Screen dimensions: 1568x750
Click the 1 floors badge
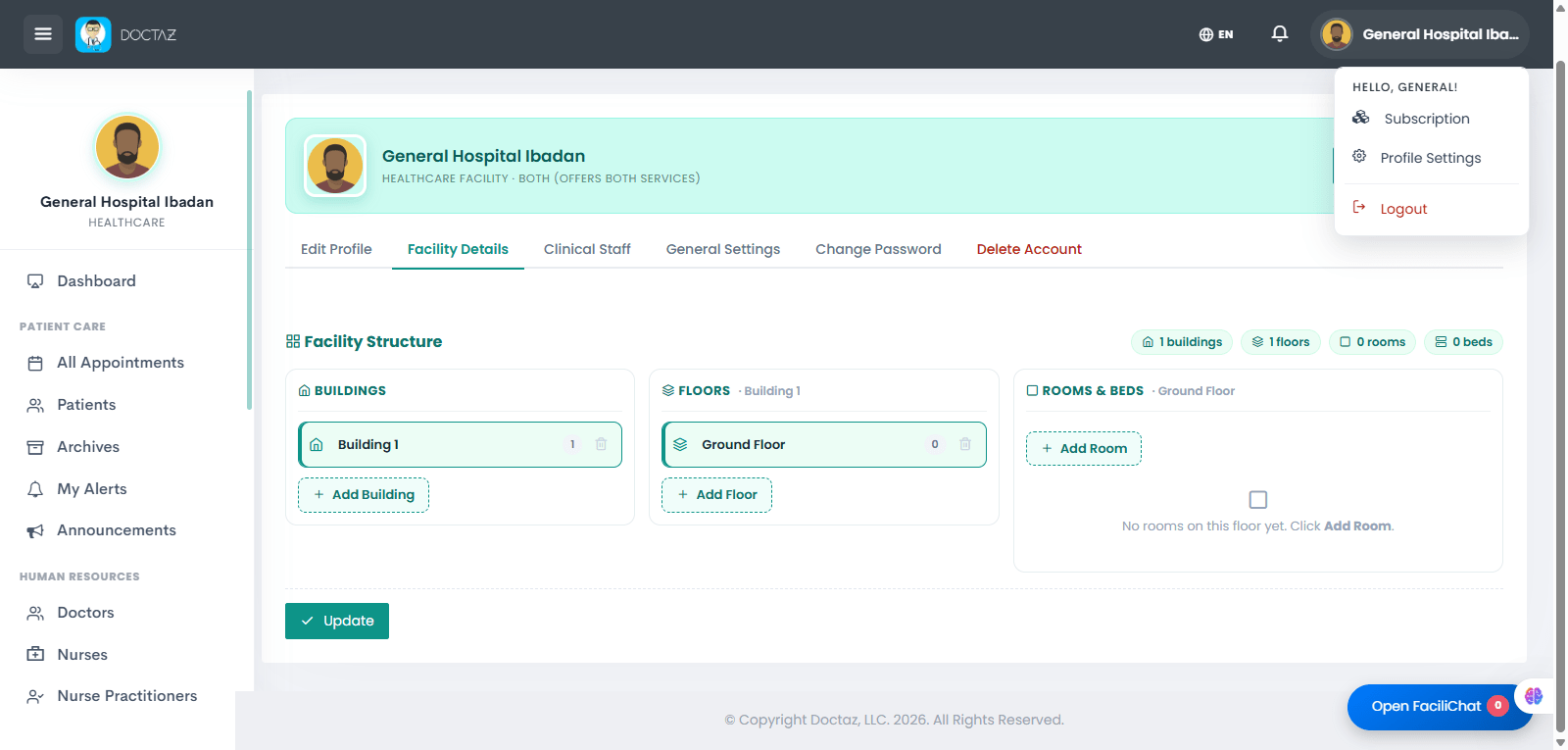[x=1281, y=342]
